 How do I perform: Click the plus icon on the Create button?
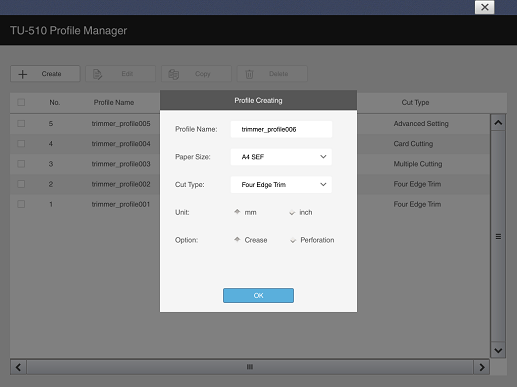click(x=23, y=74)
